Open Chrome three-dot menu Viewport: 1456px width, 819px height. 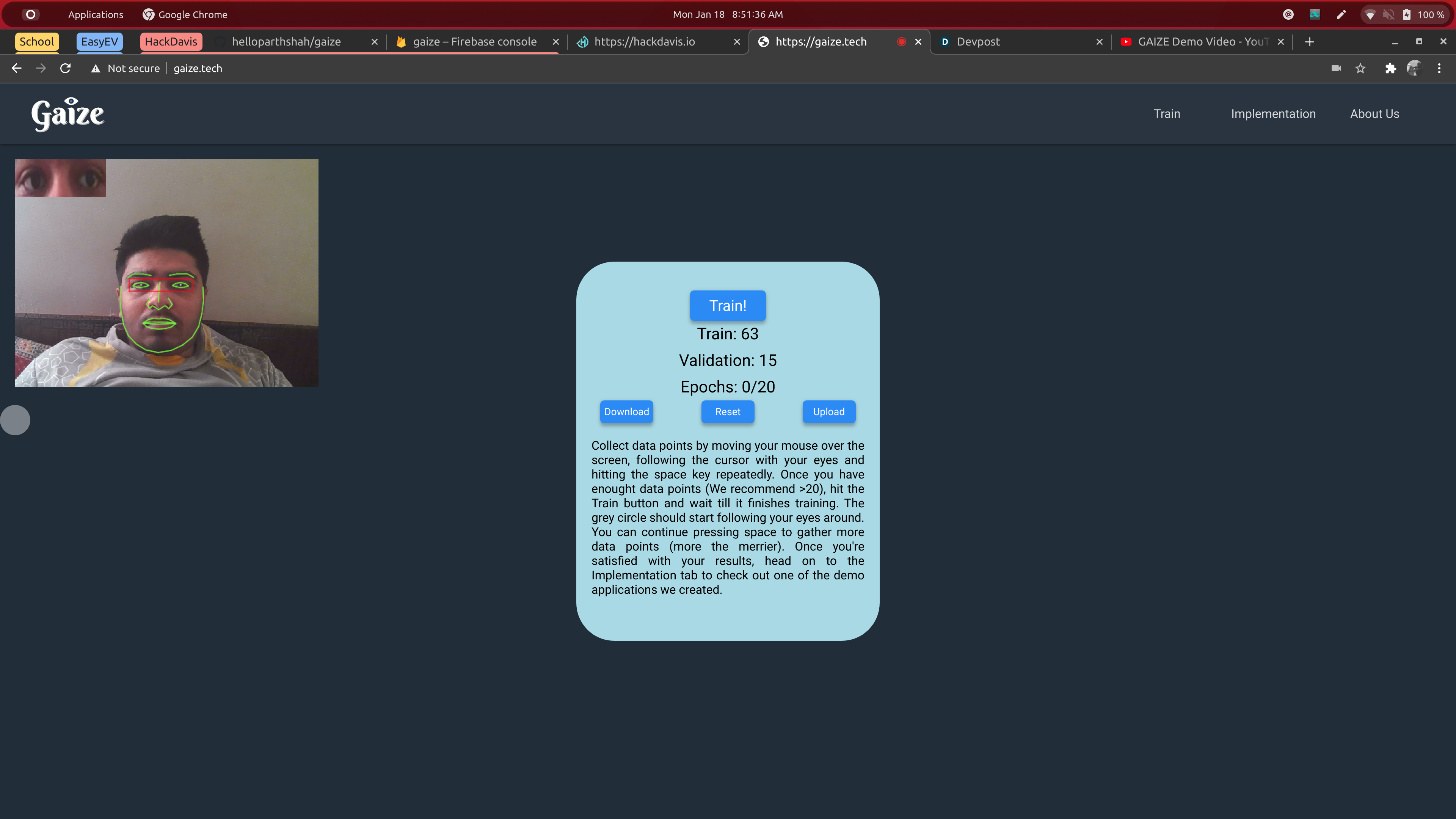pyautogui.click(x=1439, y=68)
